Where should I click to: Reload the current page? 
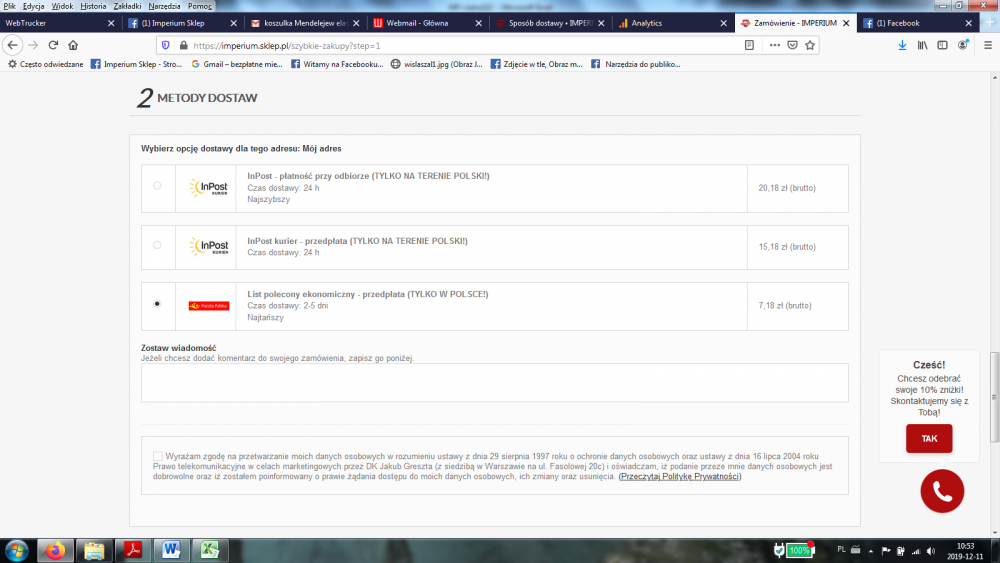tap(54, 45)
